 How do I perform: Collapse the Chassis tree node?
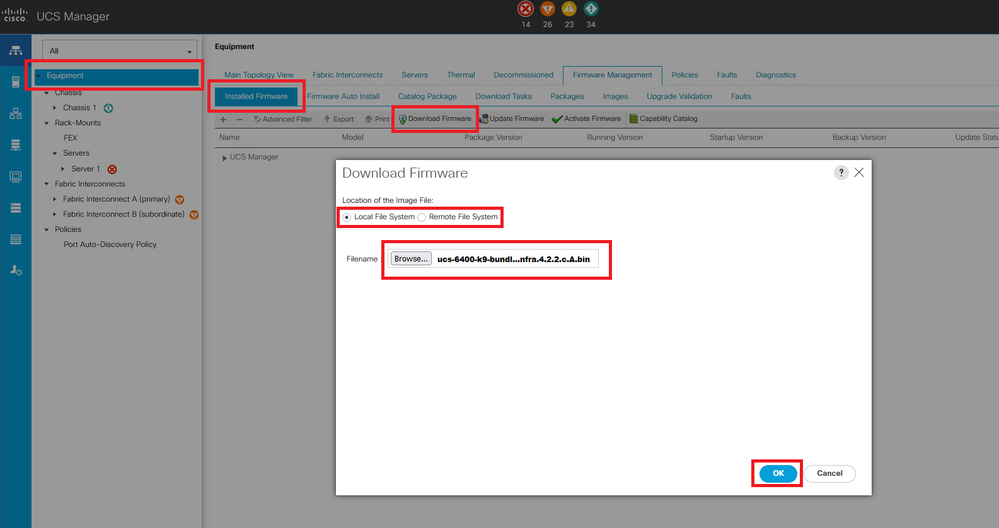click(47, 93)
